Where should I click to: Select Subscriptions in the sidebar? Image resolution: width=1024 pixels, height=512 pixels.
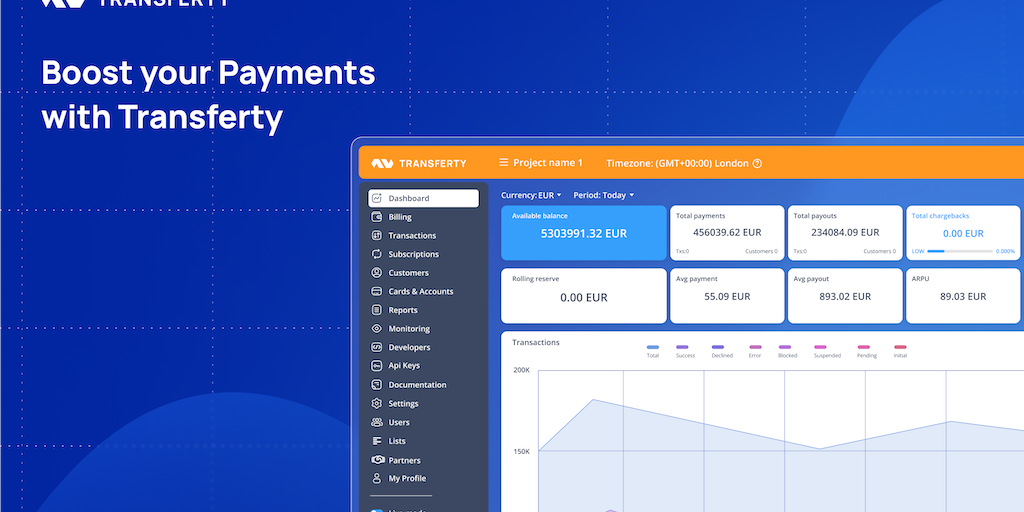413,254
